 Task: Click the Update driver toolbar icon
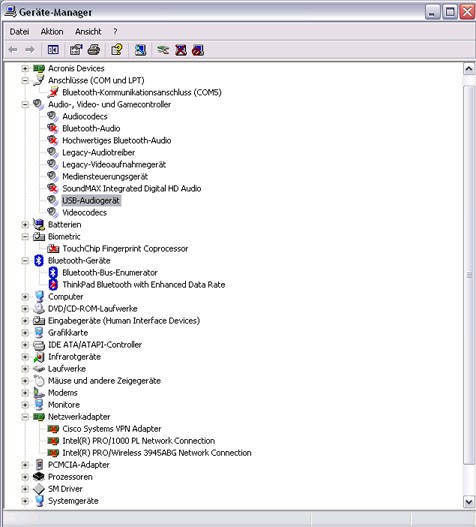point(163,50)
